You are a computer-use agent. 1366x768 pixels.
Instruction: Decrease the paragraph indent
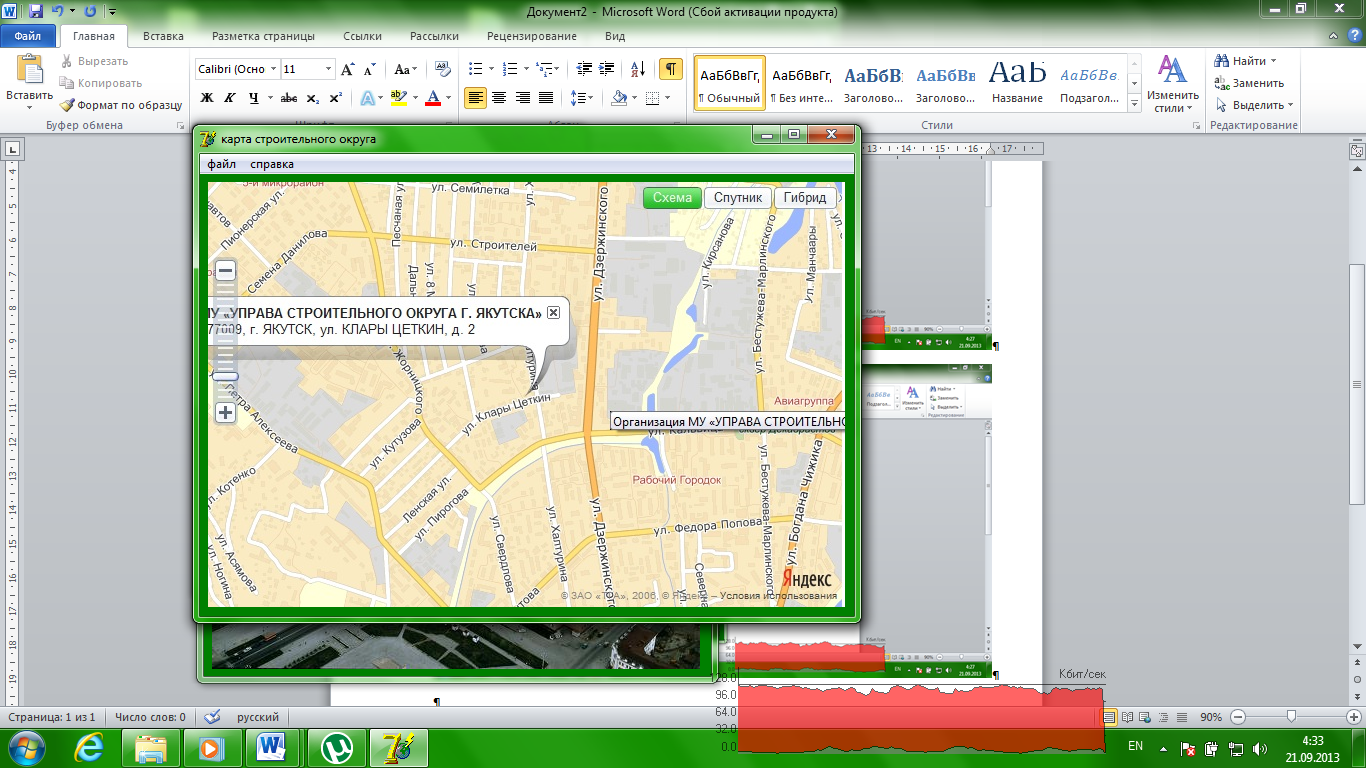click(584, 69)
